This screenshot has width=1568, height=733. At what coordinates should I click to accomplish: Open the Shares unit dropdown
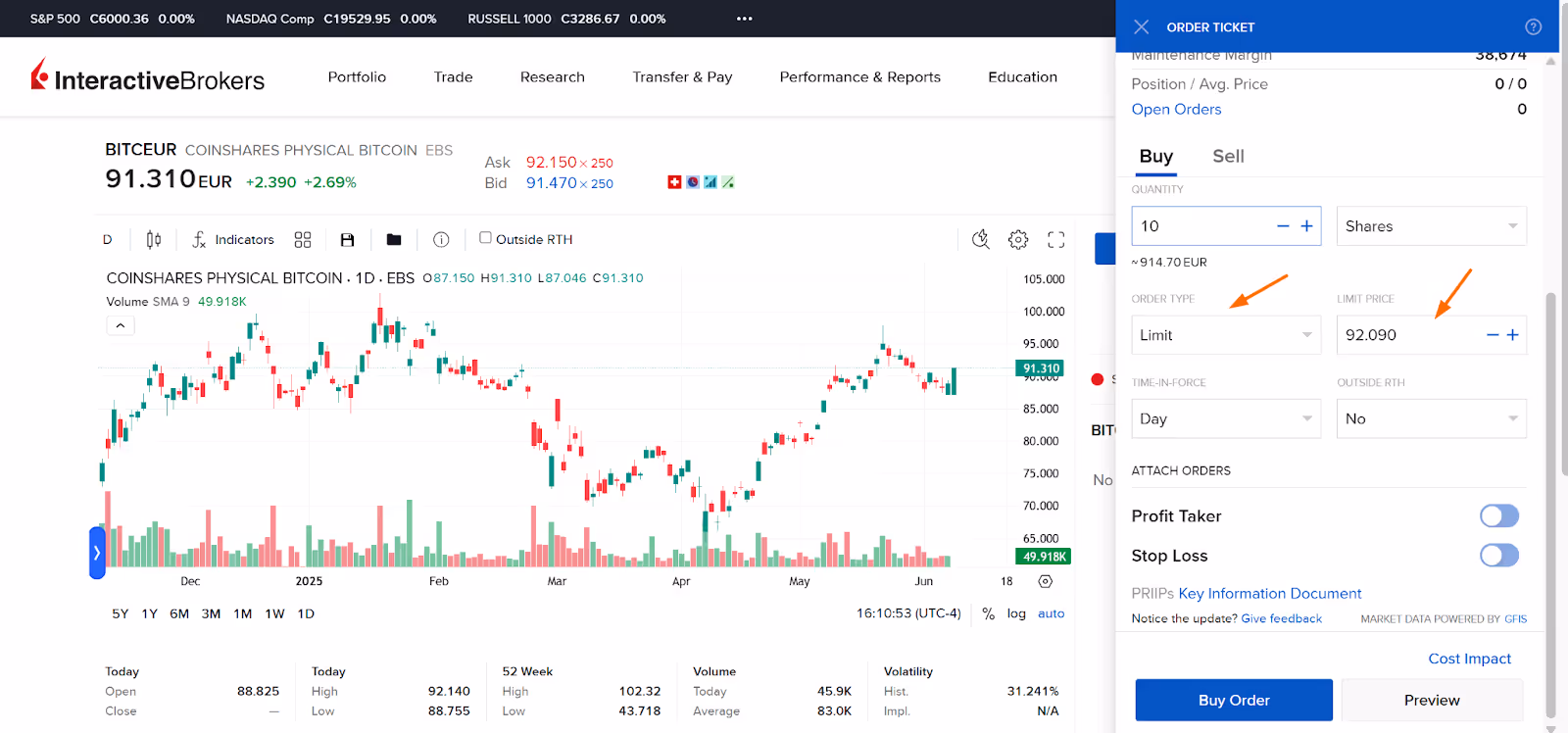pyautogui.click(x=1432, y=226)
